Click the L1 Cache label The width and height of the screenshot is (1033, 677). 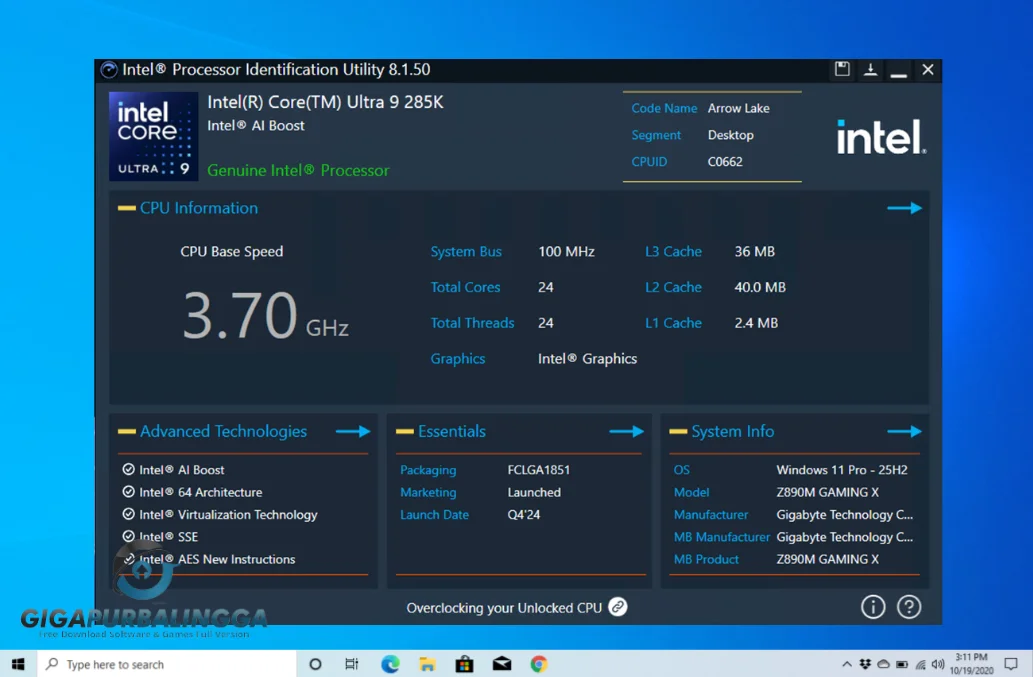pyautogui.click(x=673, y=323)
